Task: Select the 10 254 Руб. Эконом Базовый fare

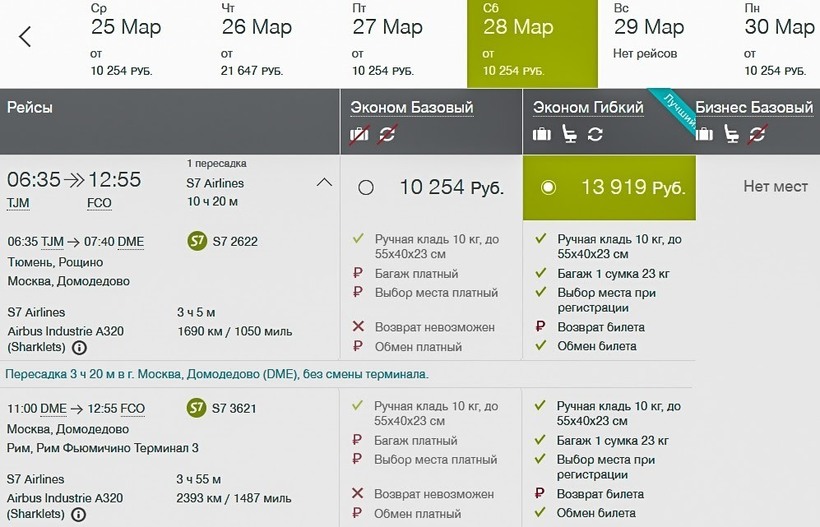Action: click(x=366, y=187)
